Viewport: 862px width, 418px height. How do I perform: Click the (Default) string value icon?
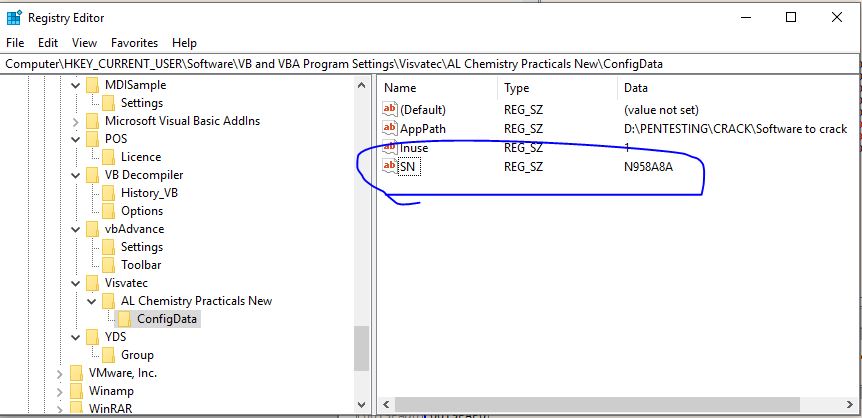tap(389, 109)
